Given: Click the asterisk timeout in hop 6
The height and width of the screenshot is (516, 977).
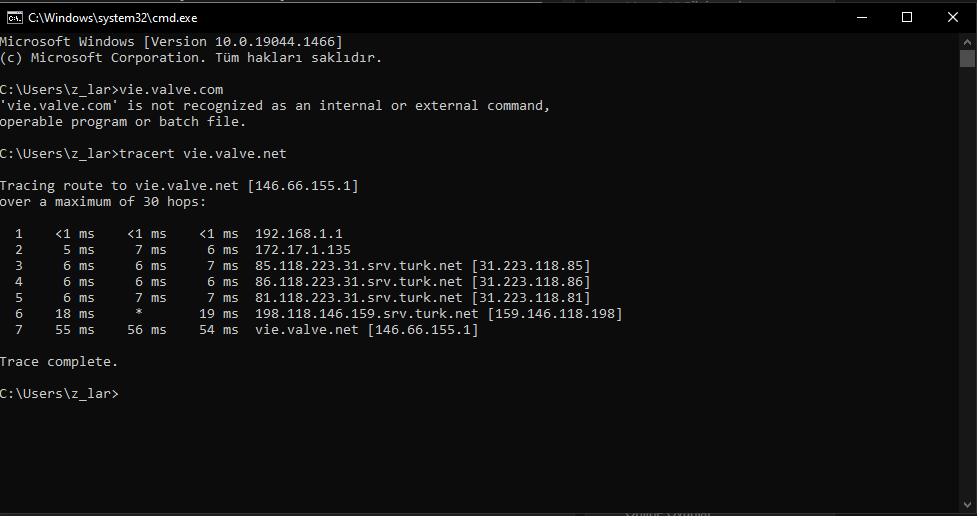Looking at the screenshot, I should pyautogui.click(x=139, y=313).
